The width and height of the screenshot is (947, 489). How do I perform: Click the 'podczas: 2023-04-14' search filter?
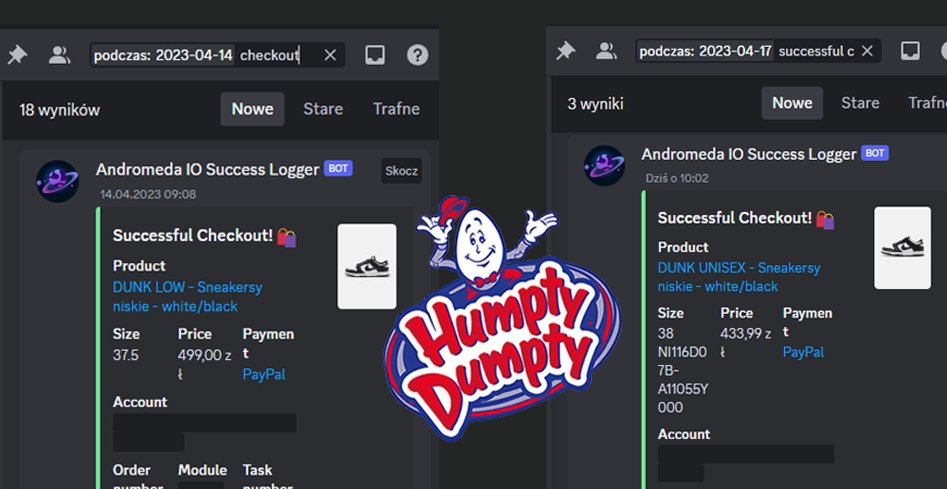click(x=163, y=56)
